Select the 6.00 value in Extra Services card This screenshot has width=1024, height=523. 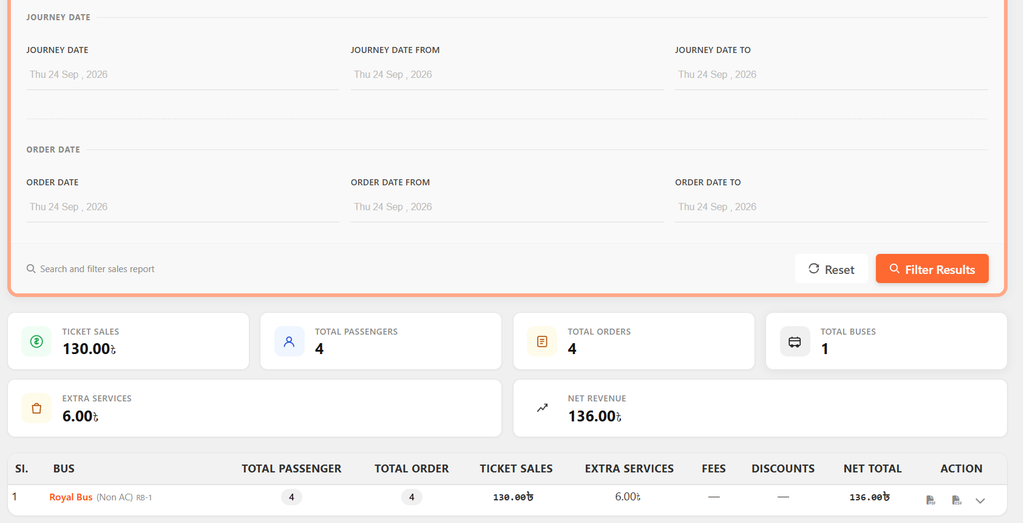tap(80, 416)
